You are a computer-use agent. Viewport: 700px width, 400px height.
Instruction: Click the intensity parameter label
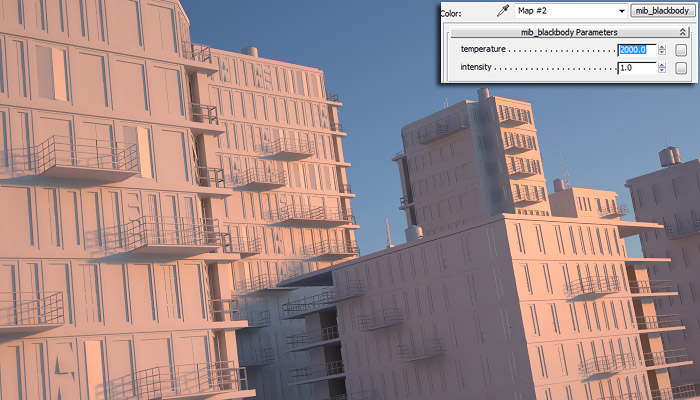(476, 68)
